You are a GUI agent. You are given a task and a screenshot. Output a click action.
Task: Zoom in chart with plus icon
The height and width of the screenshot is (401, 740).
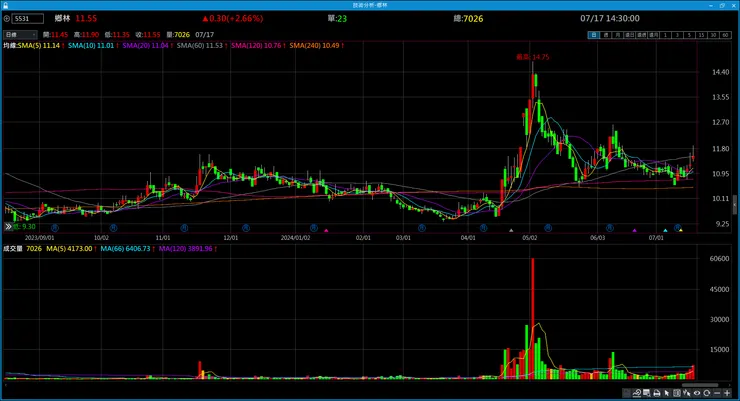(727, 393)
